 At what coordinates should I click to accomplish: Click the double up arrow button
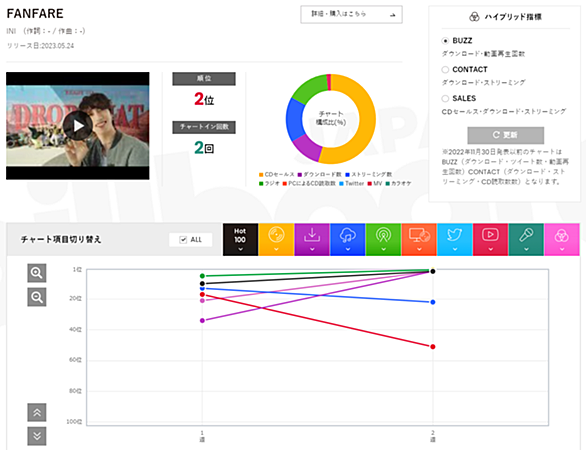pos(37,413)
